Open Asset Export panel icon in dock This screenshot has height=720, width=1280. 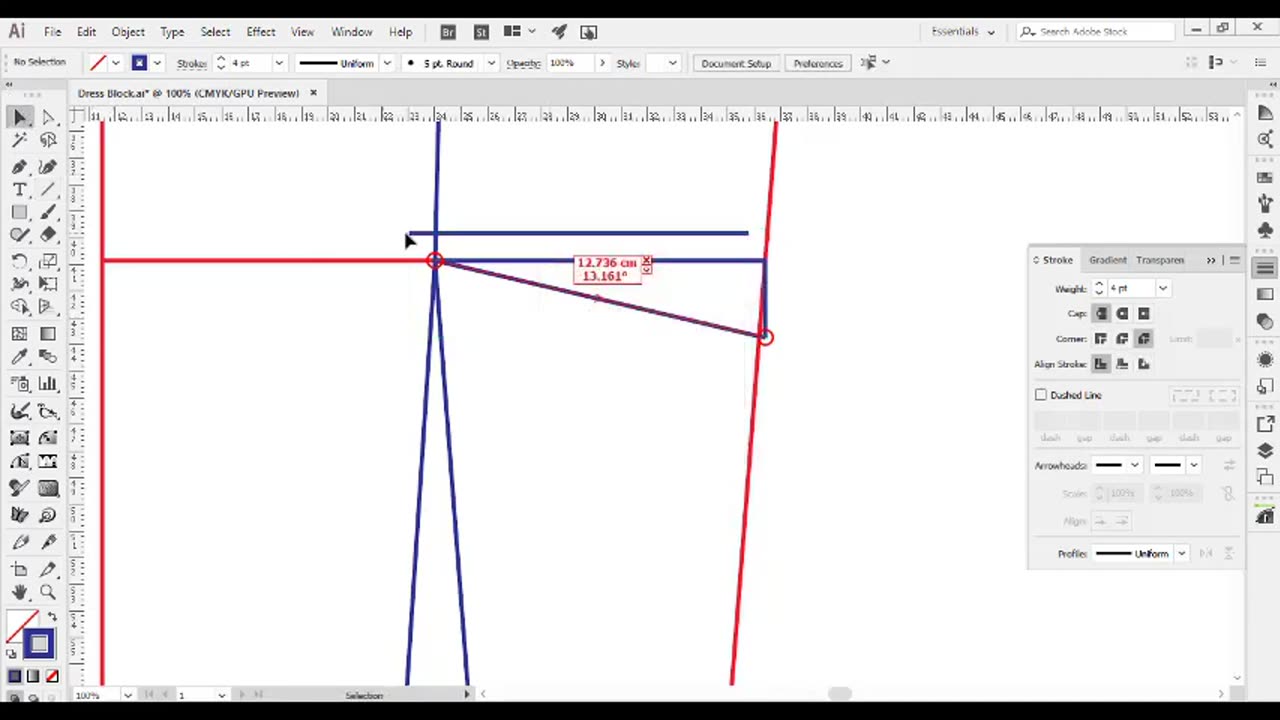point(1265,424)
